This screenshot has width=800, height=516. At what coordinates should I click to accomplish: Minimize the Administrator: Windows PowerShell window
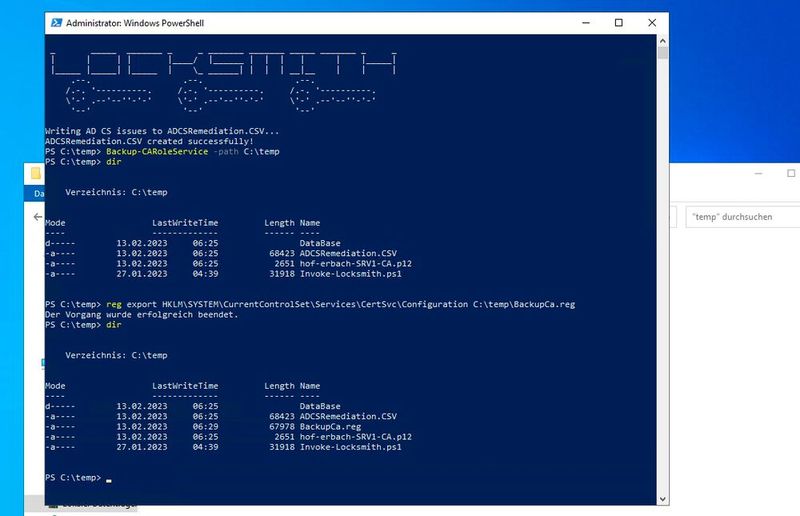tap(586, 23)
